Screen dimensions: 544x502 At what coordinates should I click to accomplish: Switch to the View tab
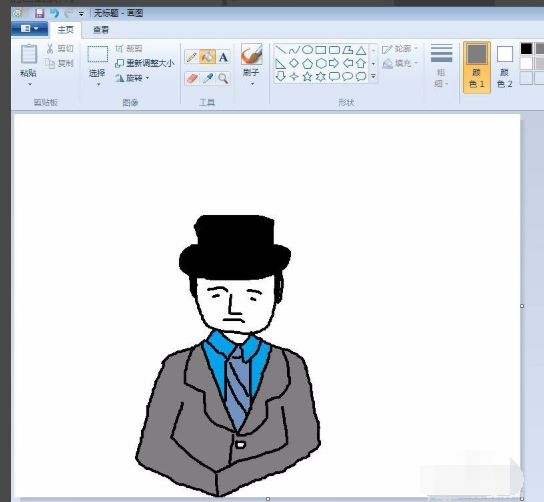[x=101, y=30]
